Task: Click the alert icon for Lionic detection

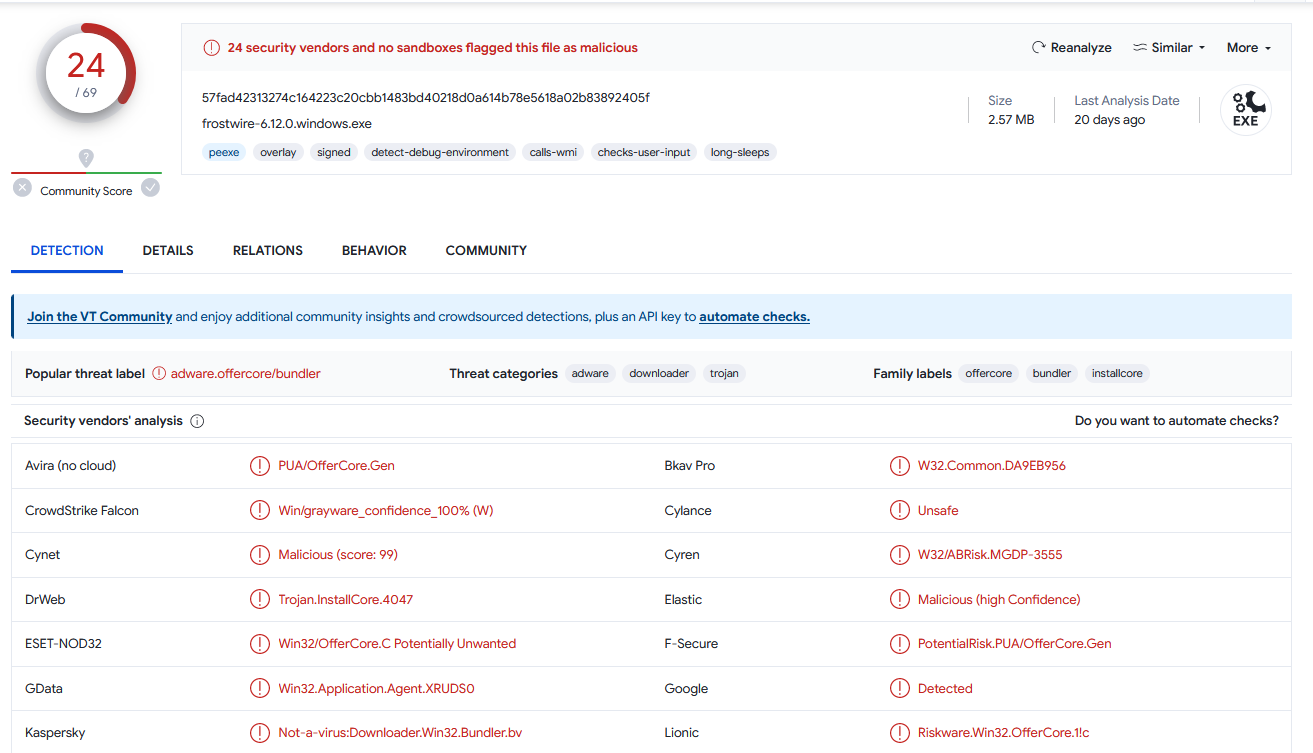Action: [x=900, y=733]
